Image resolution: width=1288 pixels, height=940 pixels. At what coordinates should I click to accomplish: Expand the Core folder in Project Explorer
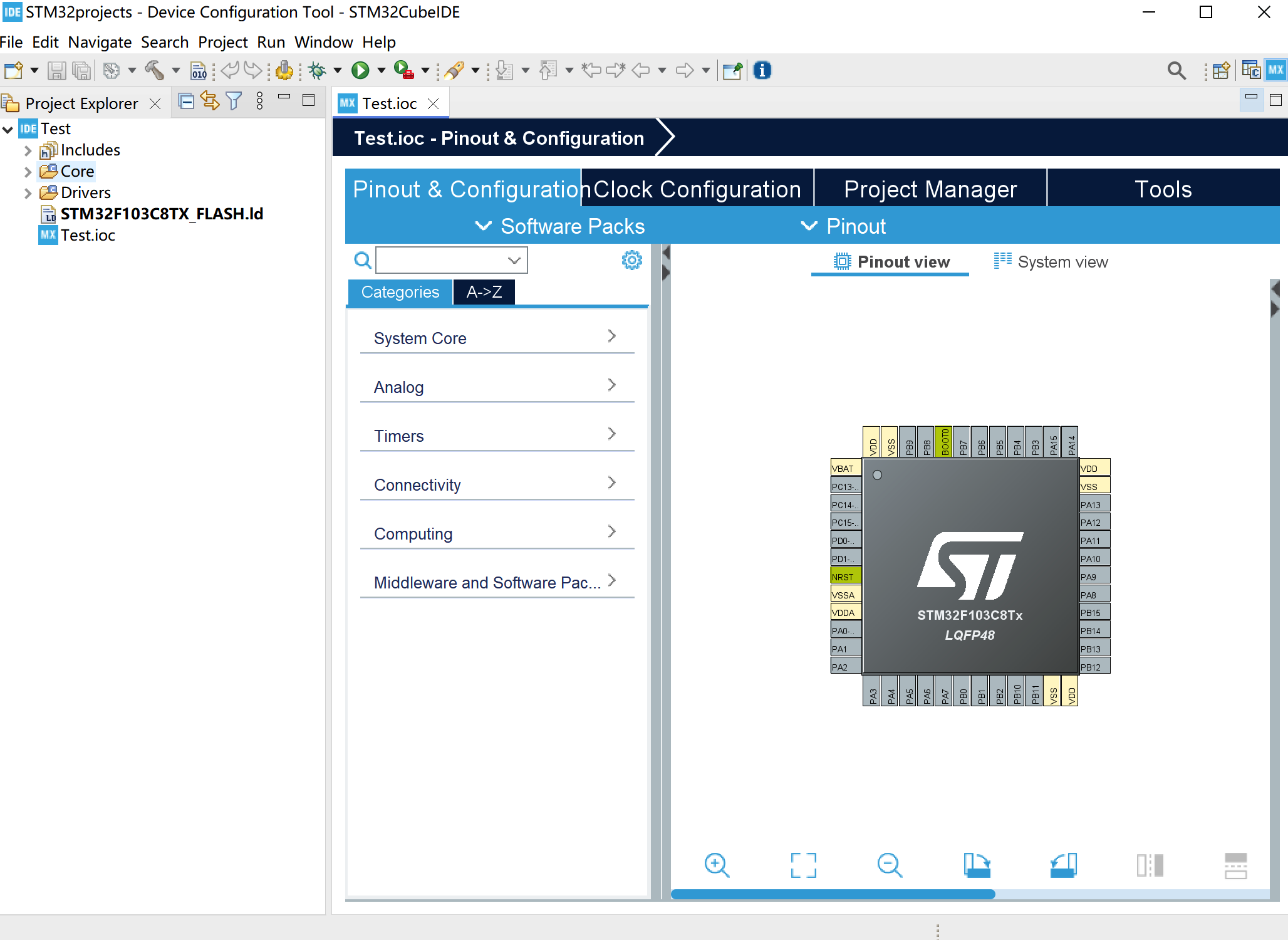coord(28,170)
